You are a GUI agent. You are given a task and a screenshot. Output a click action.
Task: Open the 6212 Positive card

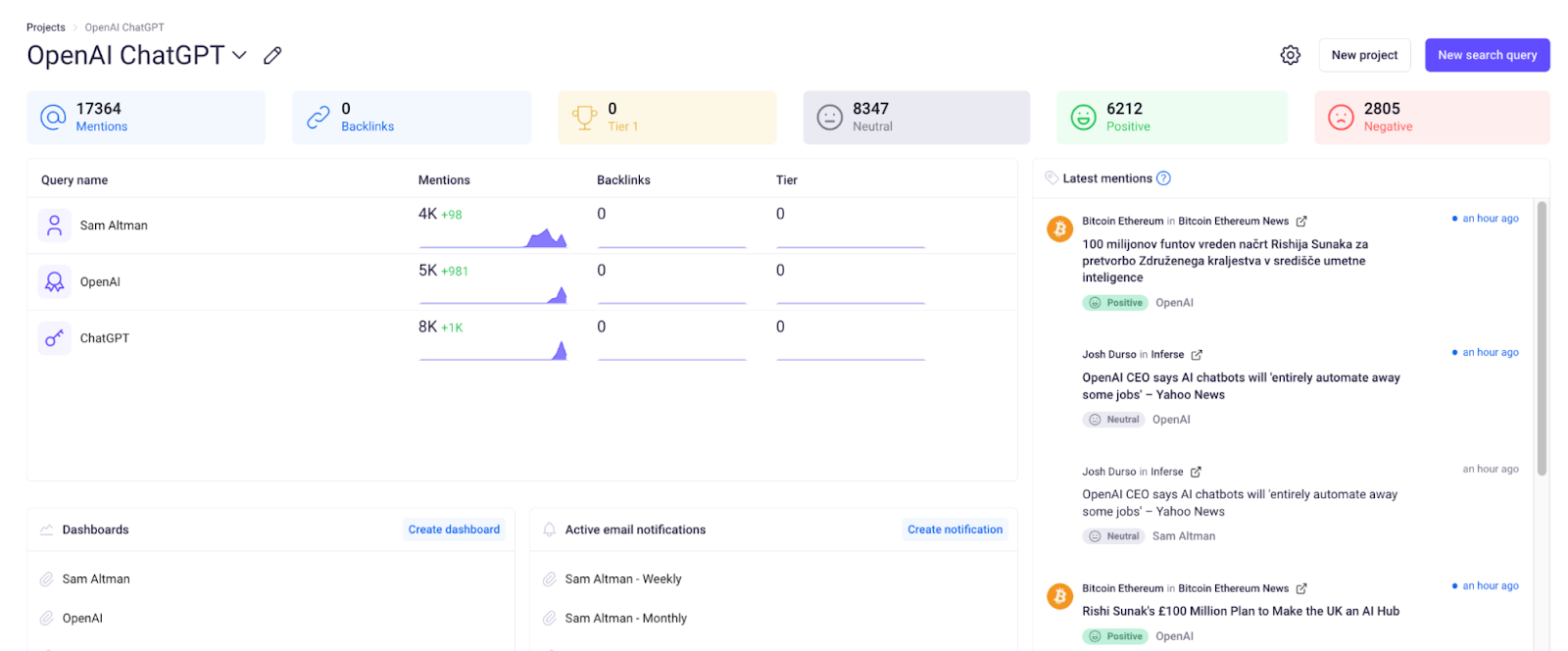pyautogui.click(x=1172, y=118)
